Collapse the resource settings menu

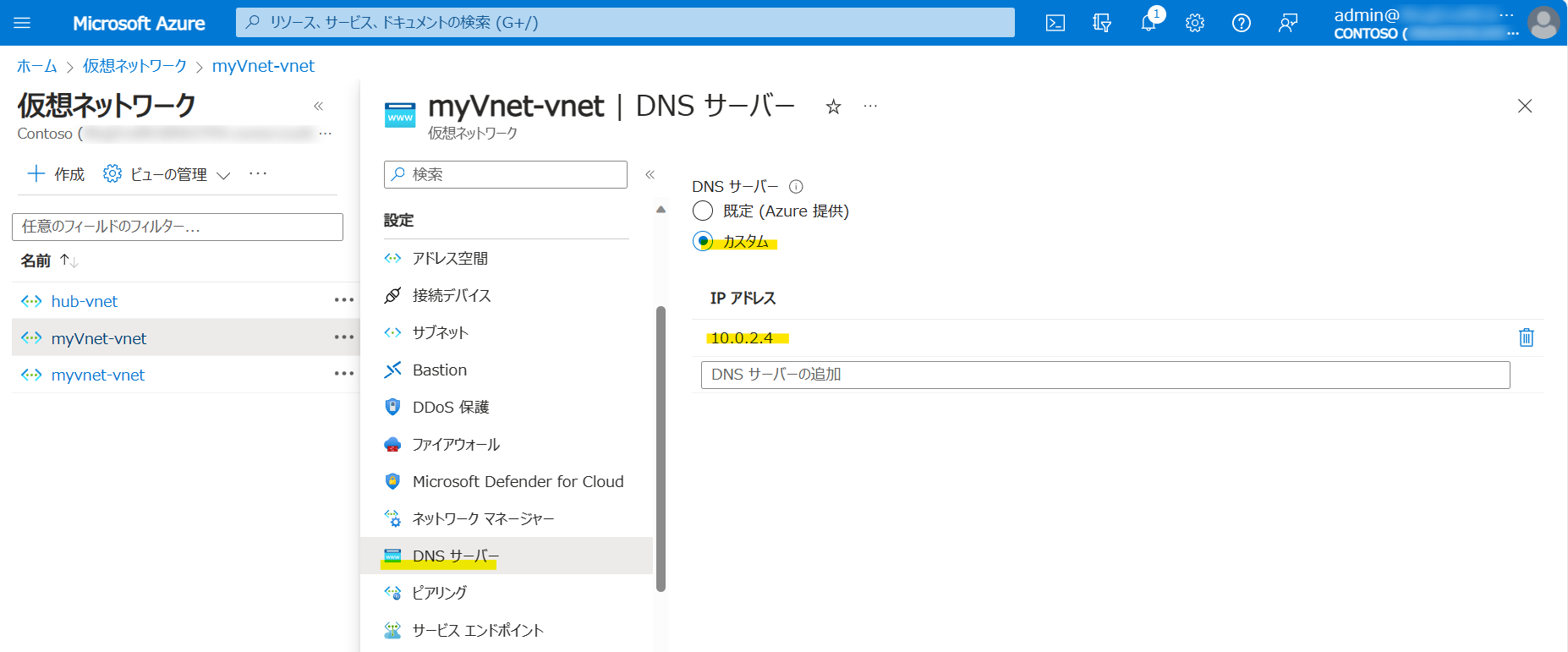[650, 174]
